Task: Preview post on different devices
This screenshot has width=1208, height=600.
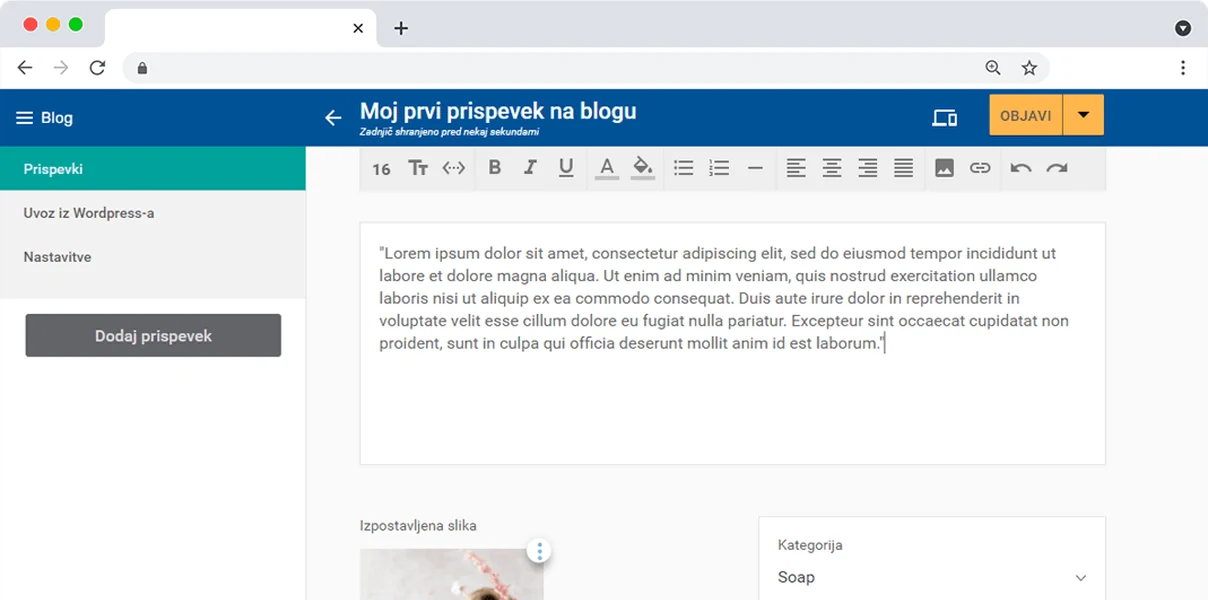Action: pyautogui.click(x=944, y=117)
